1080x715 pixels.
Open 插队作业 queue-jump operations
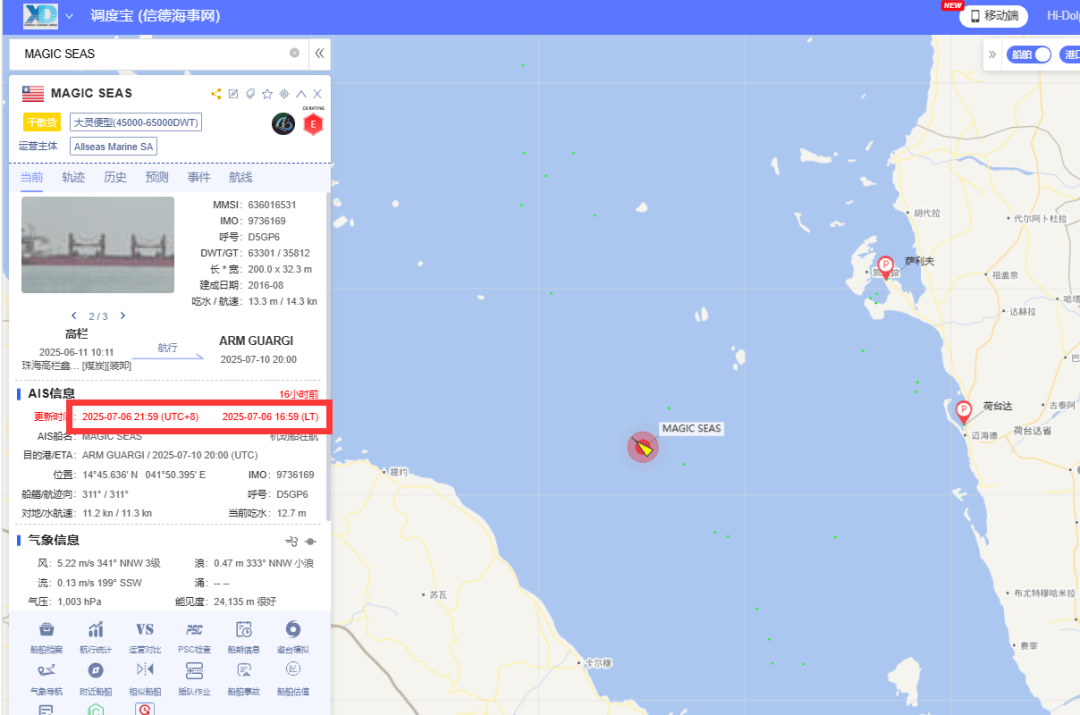(194, 678)
